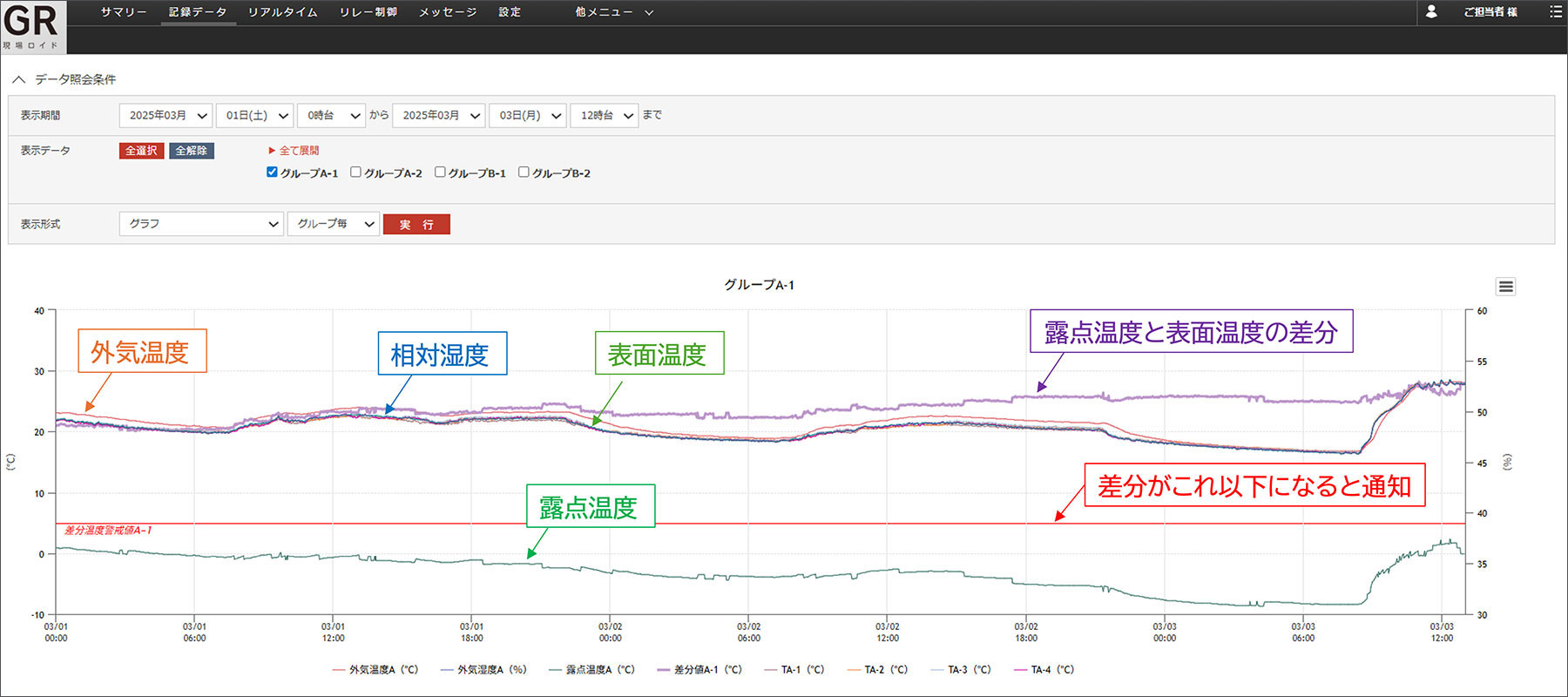Click the user account icon
The image size is (1568, 697).
click(x=1431, y=11)
